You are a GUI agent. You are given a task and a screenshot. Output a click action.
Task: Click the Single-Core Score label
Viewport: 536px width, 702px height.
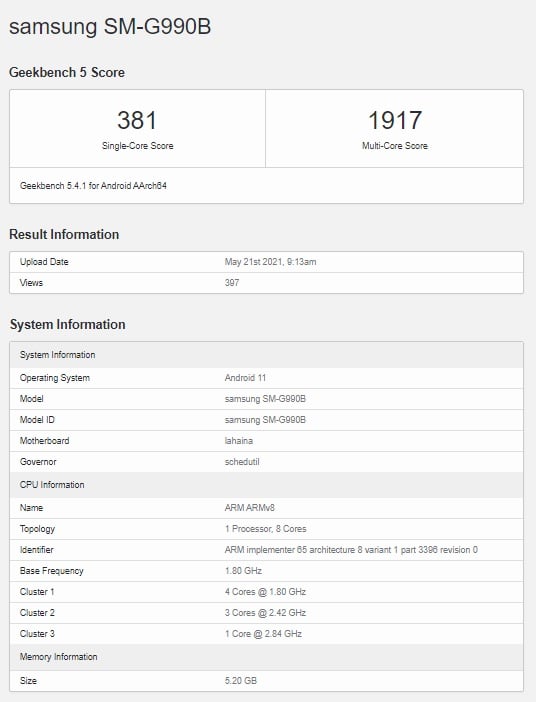tap(137, 146)
